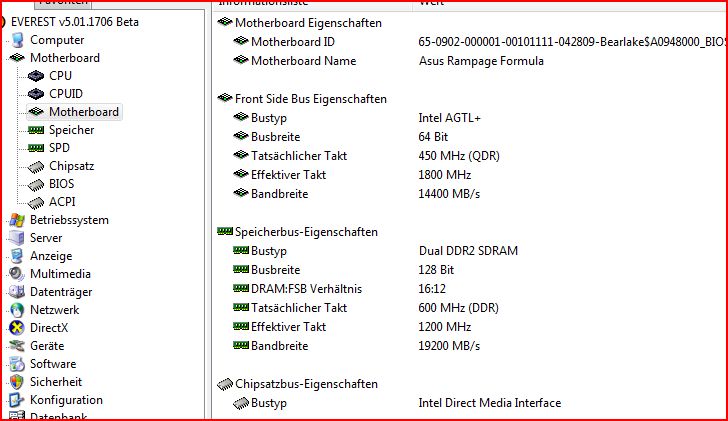Image resolution: width=728 pixels, height=421 pixels.
Task: Expand the Datenträger category
Action: 61,292
